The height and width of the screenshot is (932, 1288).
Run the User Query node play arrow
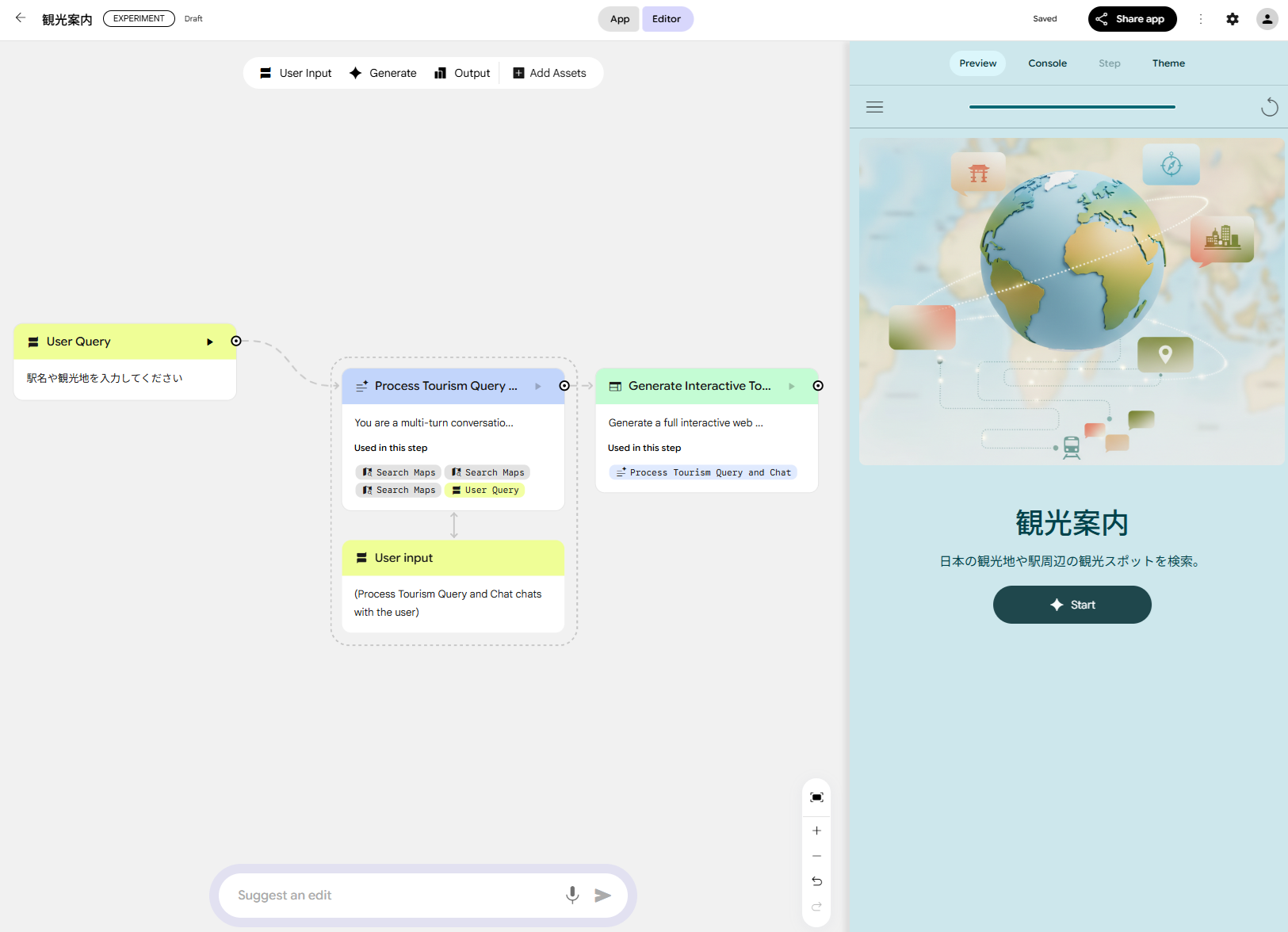pos(210,342)
